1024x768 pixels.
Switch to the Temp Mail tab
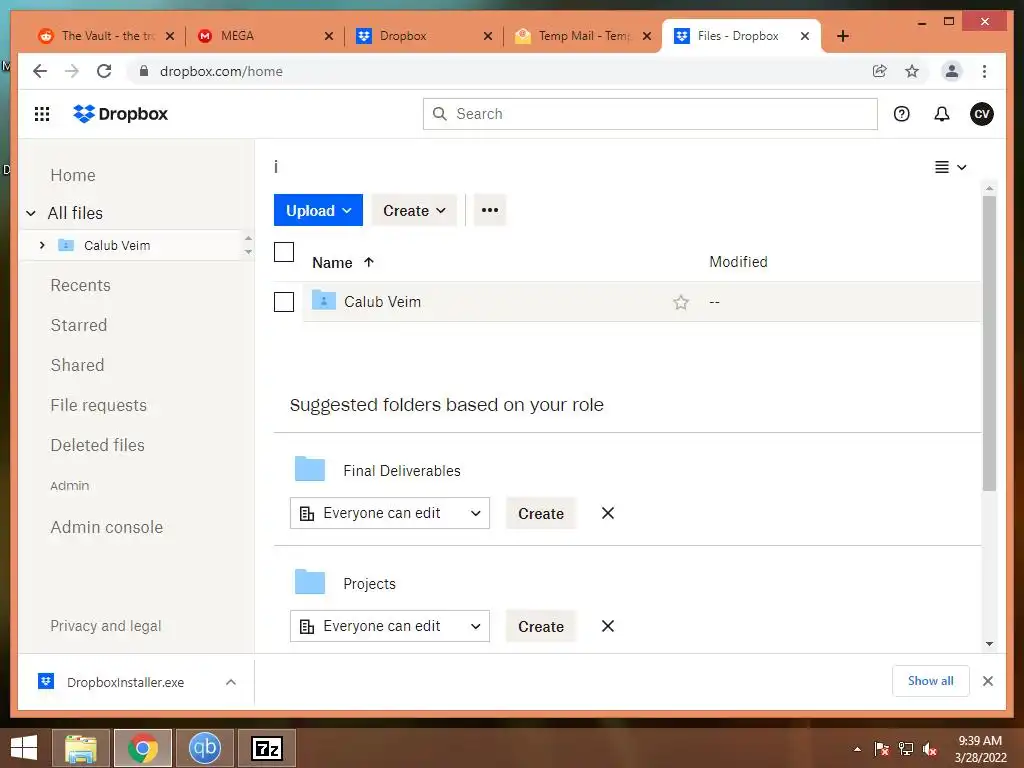583,36
